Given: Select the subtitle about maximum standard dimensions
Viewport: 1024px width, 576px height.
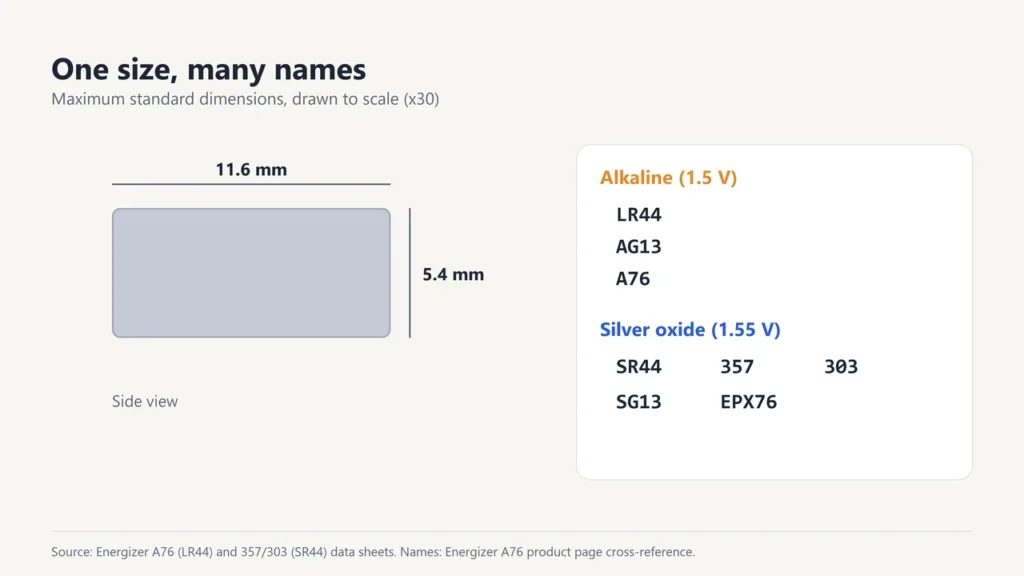Looking at the screenshot, I should coord(245,99).
